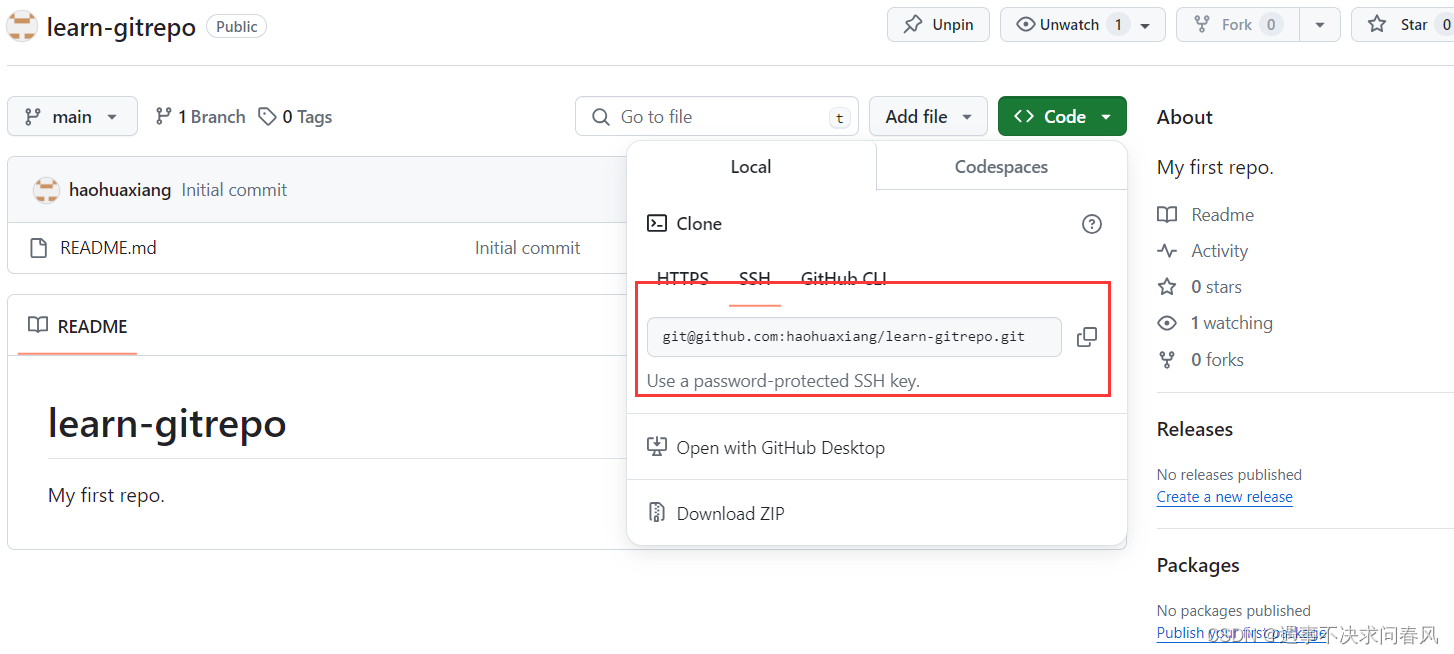Click the learn-gitrepo repository title
The image size is (1454, 654).
click(x=121, y=26)
